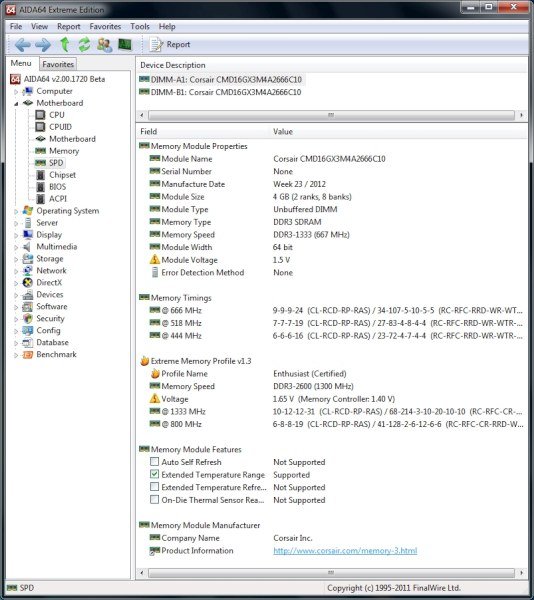This screenshot has width=534, height=600.
Task: Click the Forward navigation arrow icon
Action: [43, 45]
